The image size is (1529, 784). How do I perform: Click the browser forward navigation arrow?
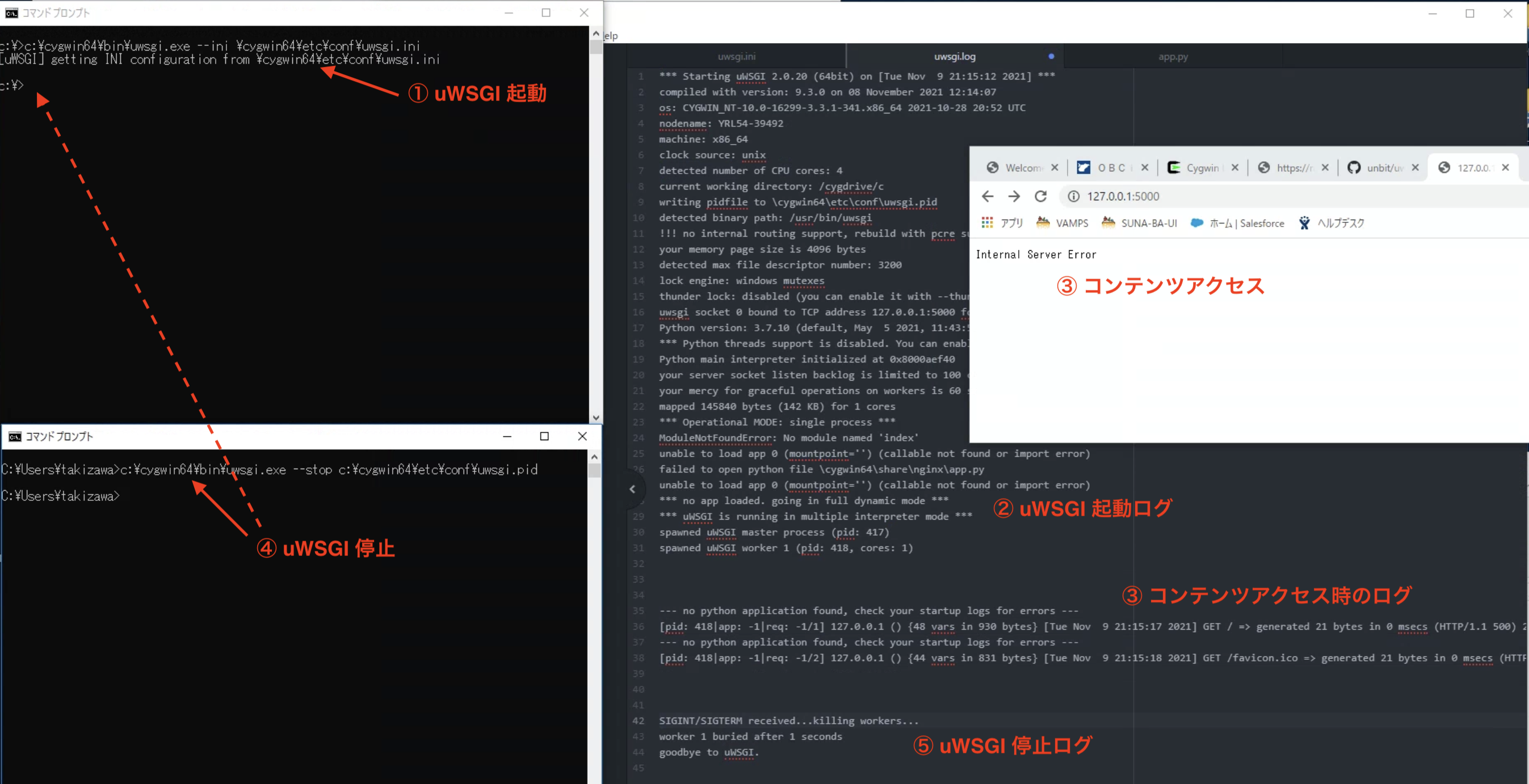pyautogui.click(x=1014, y=196)
